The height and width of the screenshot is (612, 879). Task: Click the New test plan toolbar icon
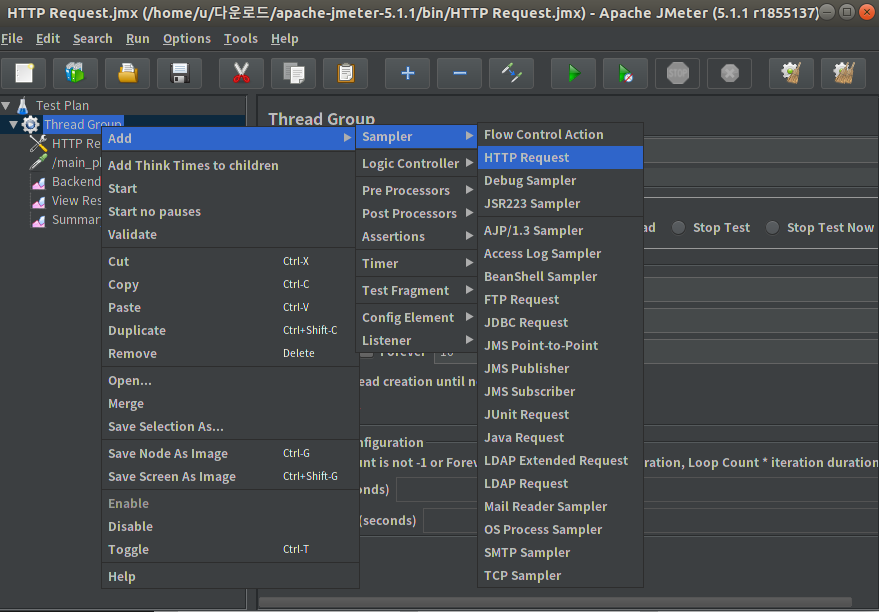pos(24,73)
